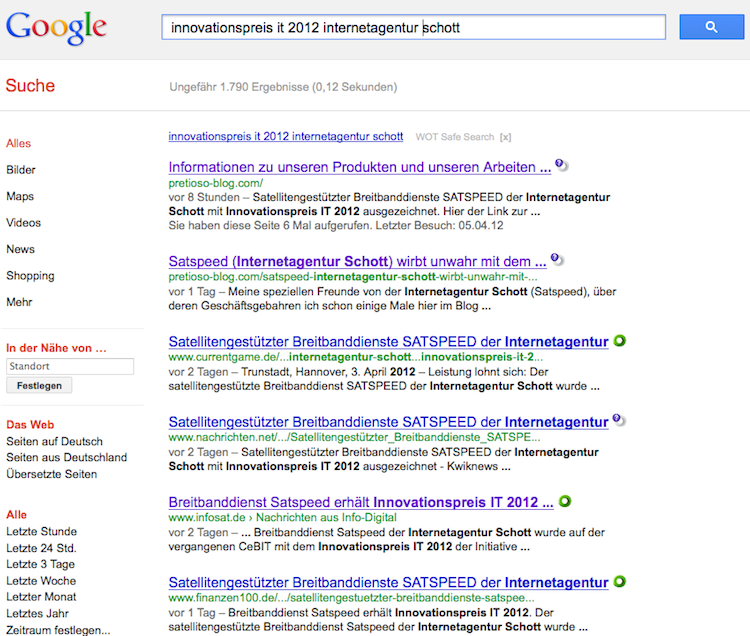Image resolution: width=750 pixels, height=636 pixels.
Task: Click the blue search magnifier button
Action: click(711, 27)
